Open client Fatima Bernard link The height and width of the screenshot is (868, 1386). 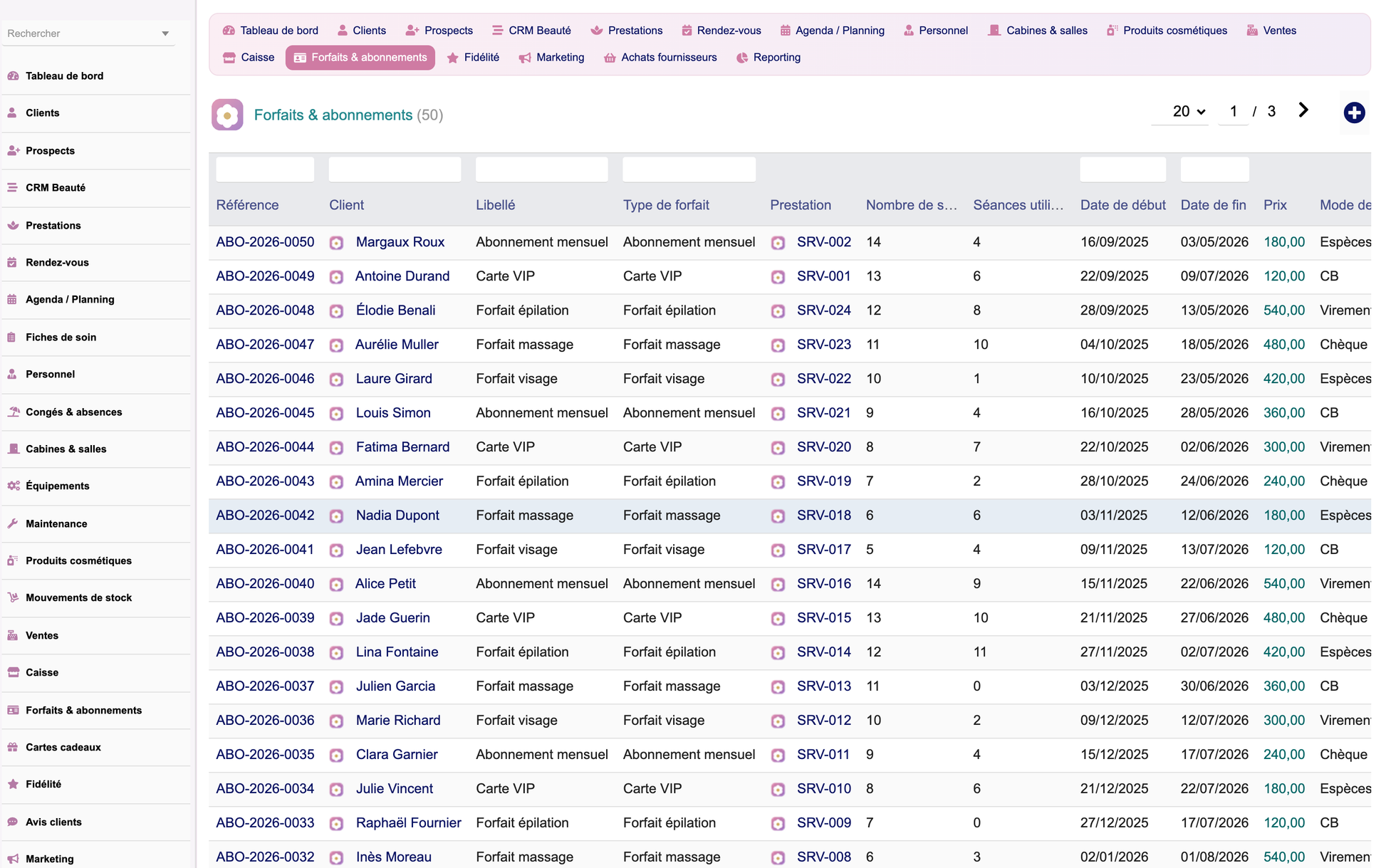(x=402, y=447)
